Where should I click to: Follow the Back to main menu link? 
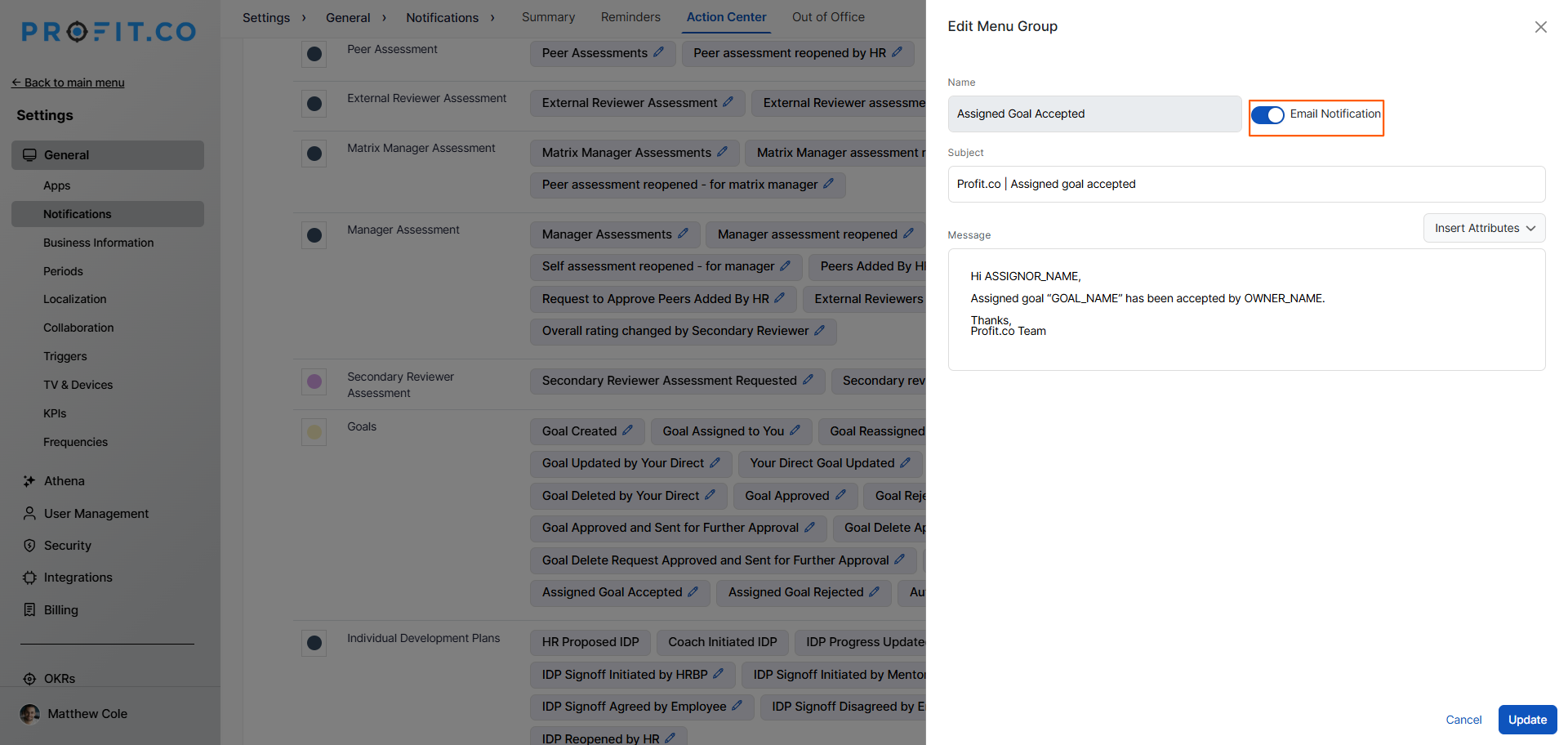click(68, 83)
